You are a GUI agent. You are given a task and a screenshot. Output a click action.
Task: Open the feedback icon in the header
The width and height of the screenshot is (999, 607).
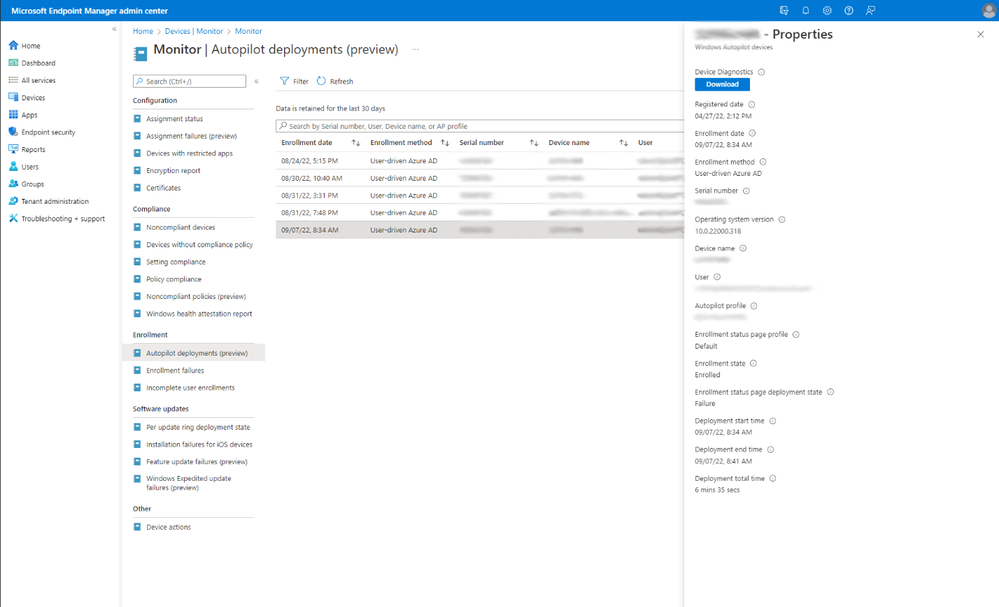pos(870,10)
